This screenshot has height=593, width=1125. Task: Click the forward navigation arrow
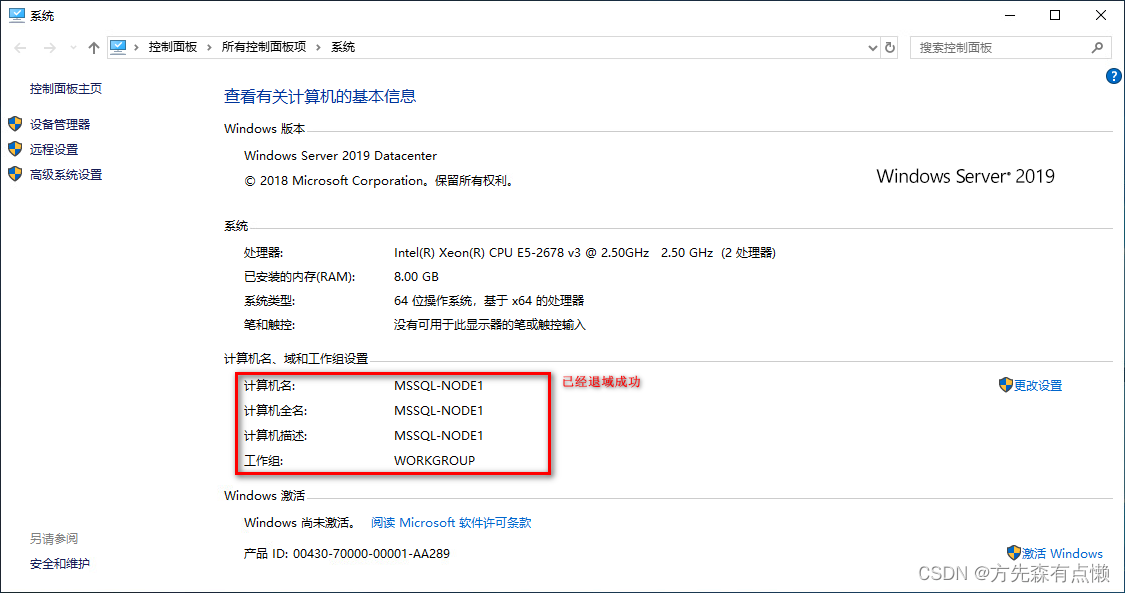(x=50, y=48)
